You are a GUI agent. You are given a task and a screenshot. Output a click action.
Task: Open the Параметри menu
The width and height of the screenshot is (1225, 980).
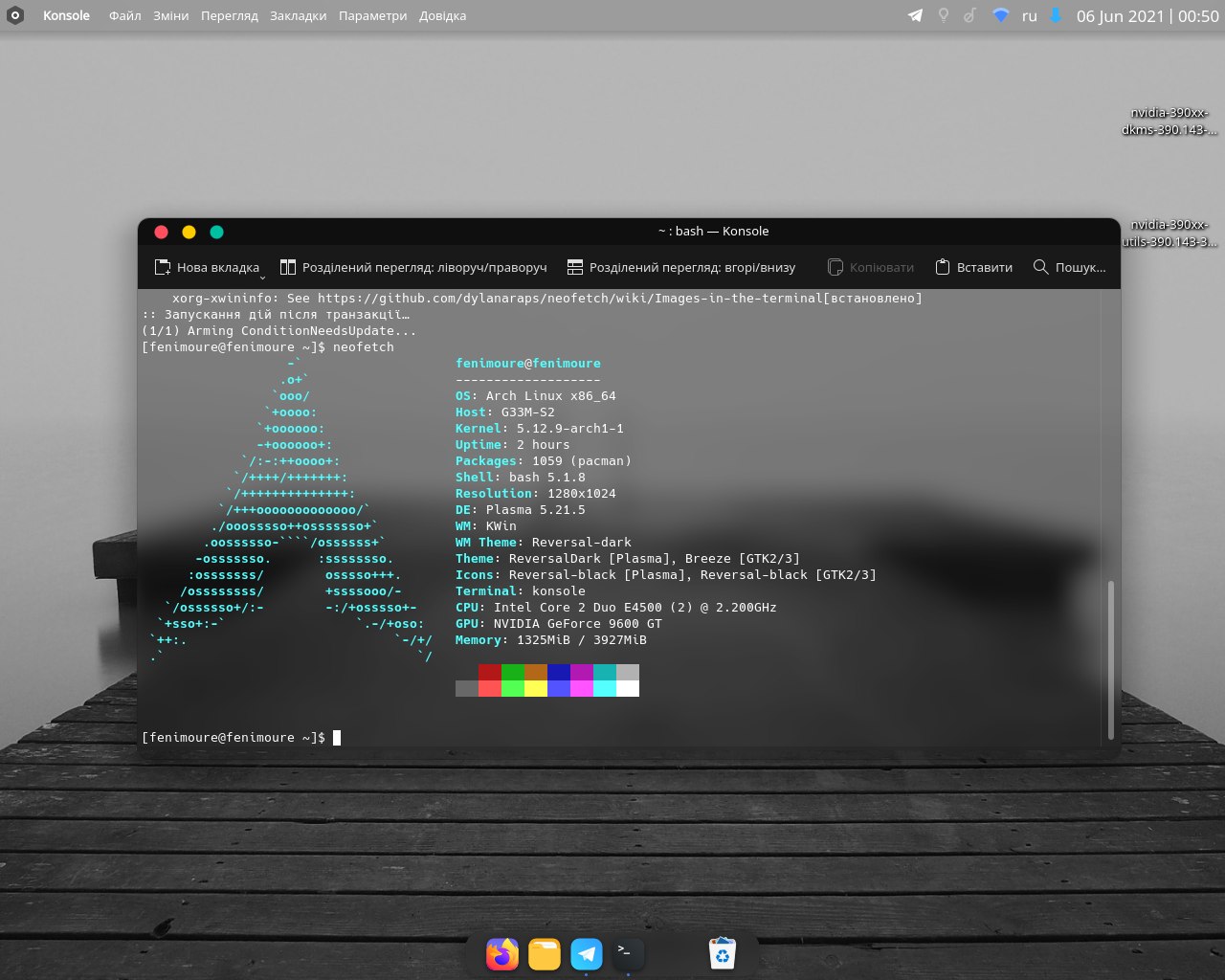coord(372,15)
